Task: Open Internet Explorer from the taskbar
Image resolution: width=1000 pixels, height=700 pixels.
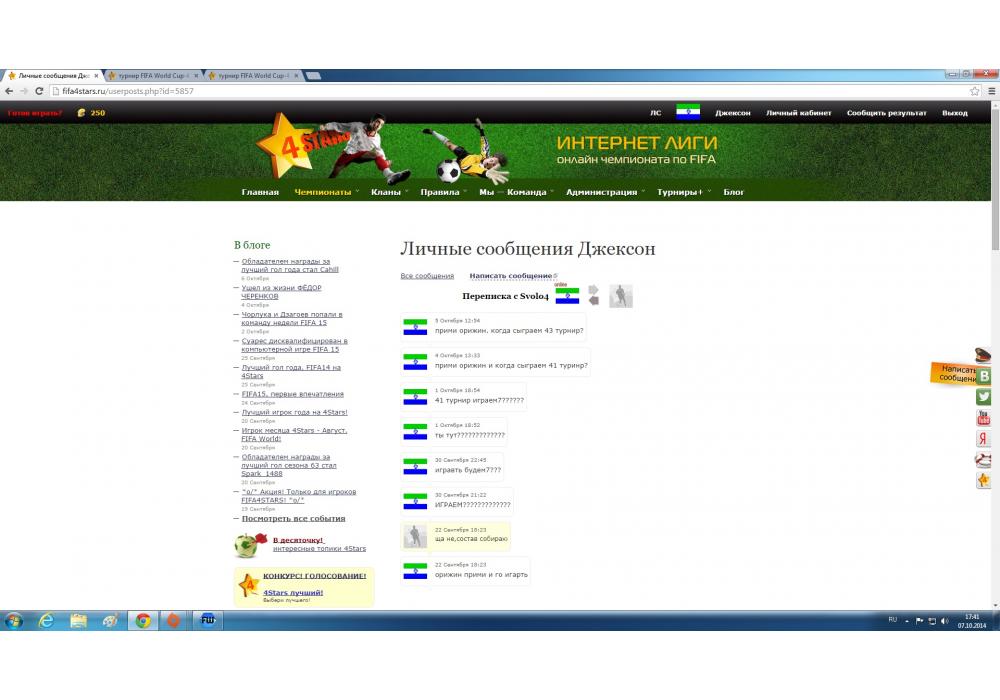Action: [46, 621]
